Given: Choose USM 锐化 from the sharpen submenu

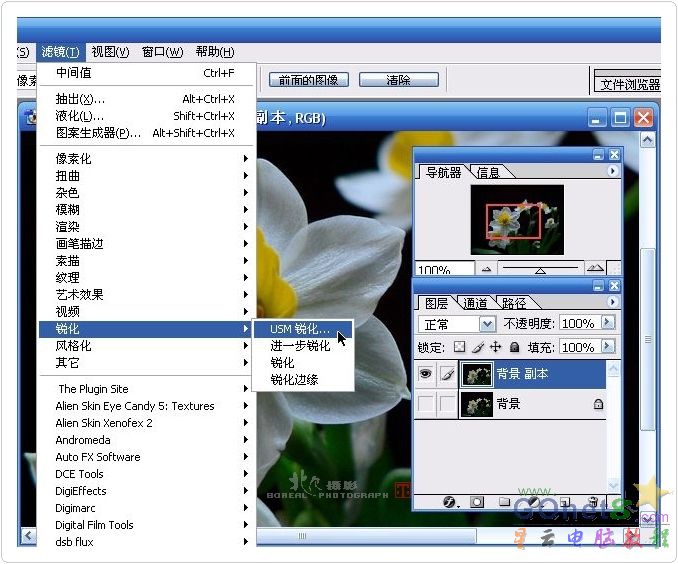Looking at the screenshot, I should pyautogui.click(x=299, y=328).
